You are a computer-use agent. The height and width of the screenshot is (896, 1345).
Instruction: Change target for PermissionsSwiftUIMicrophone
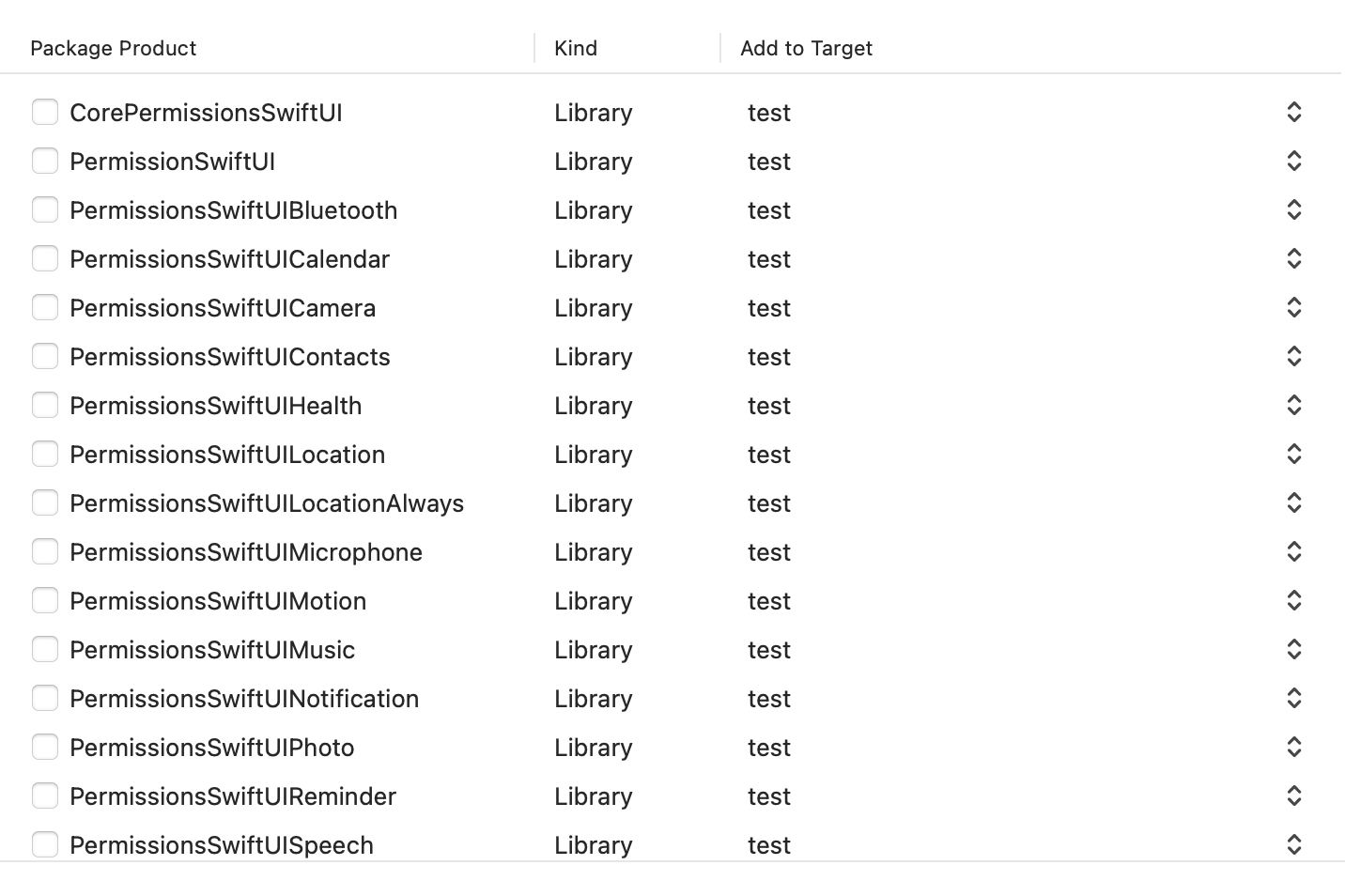pyautogui.click(x=1293, y=551)
